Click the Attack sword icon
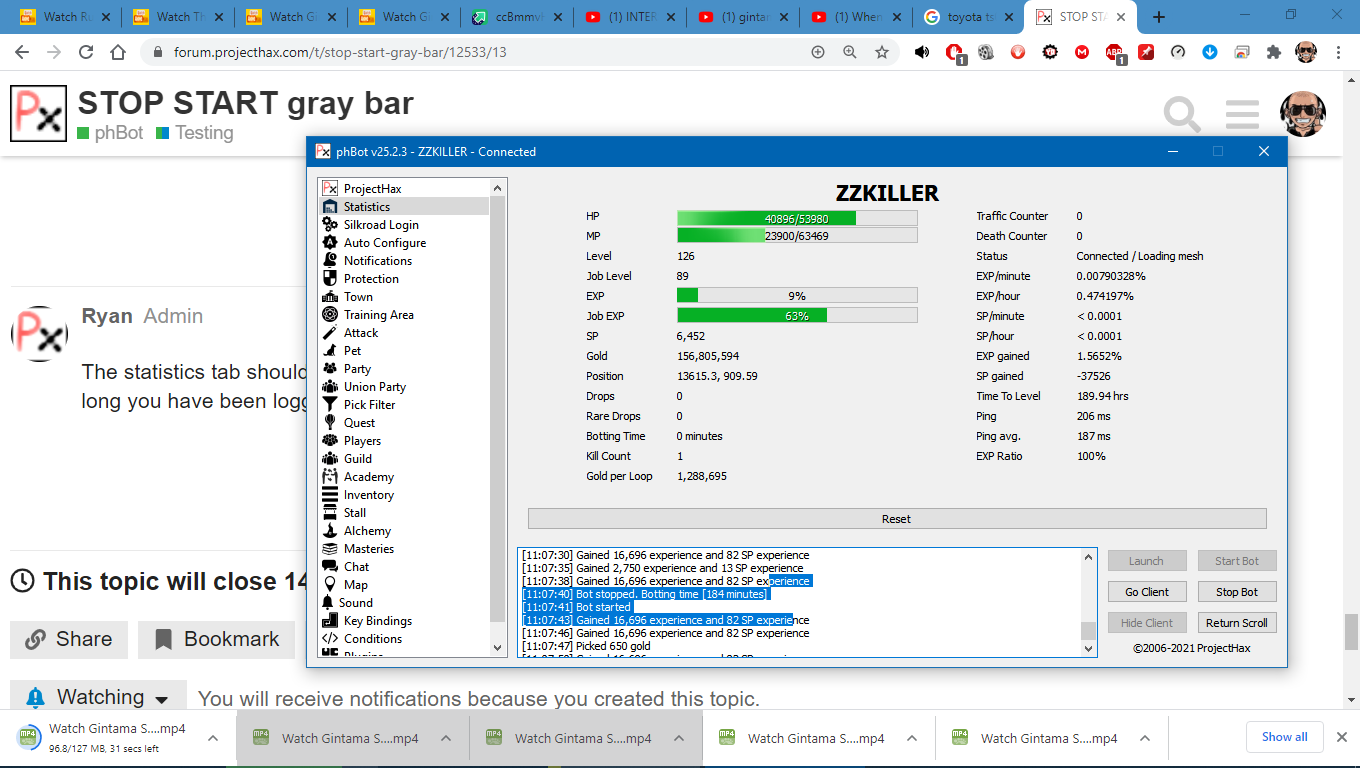The height and width of the screenshot is (768, 1360). click(x=329, y=333)
